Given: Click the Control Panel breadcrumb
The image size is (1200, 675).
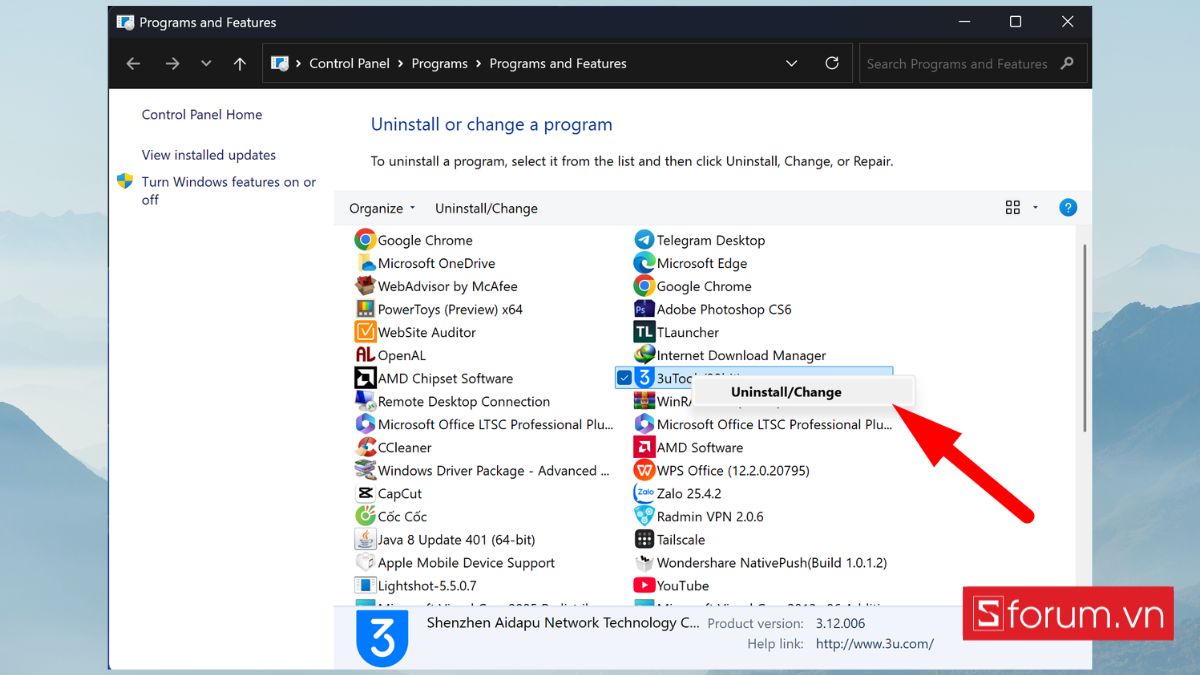Looking at the screenshot, I should (350, 63).
